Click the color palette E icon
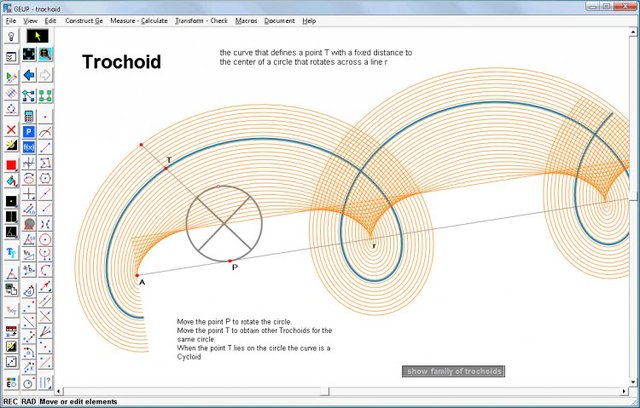The height and width of the screenshot is (408, 640). 11,383
